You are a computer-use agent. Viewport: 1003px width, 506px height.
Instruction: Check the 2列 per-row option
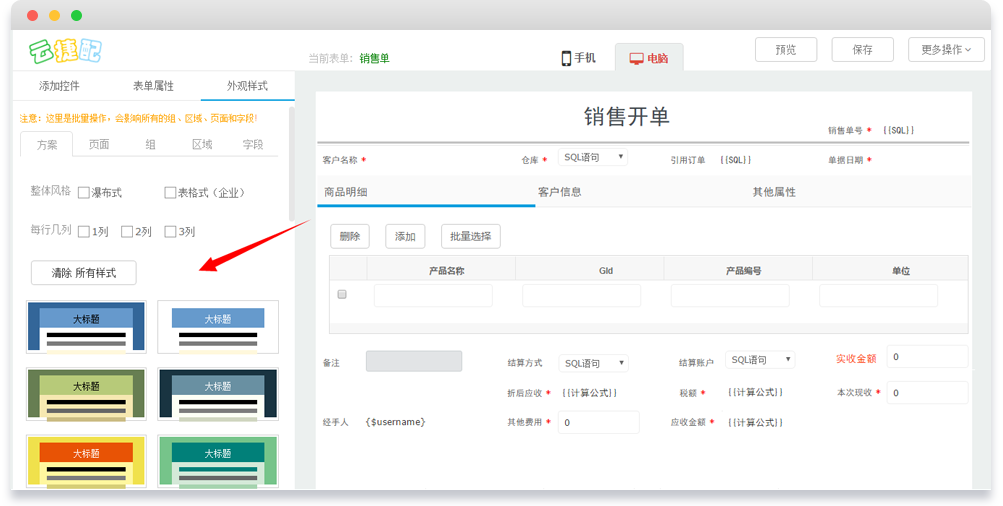click(x=127, y=232)
